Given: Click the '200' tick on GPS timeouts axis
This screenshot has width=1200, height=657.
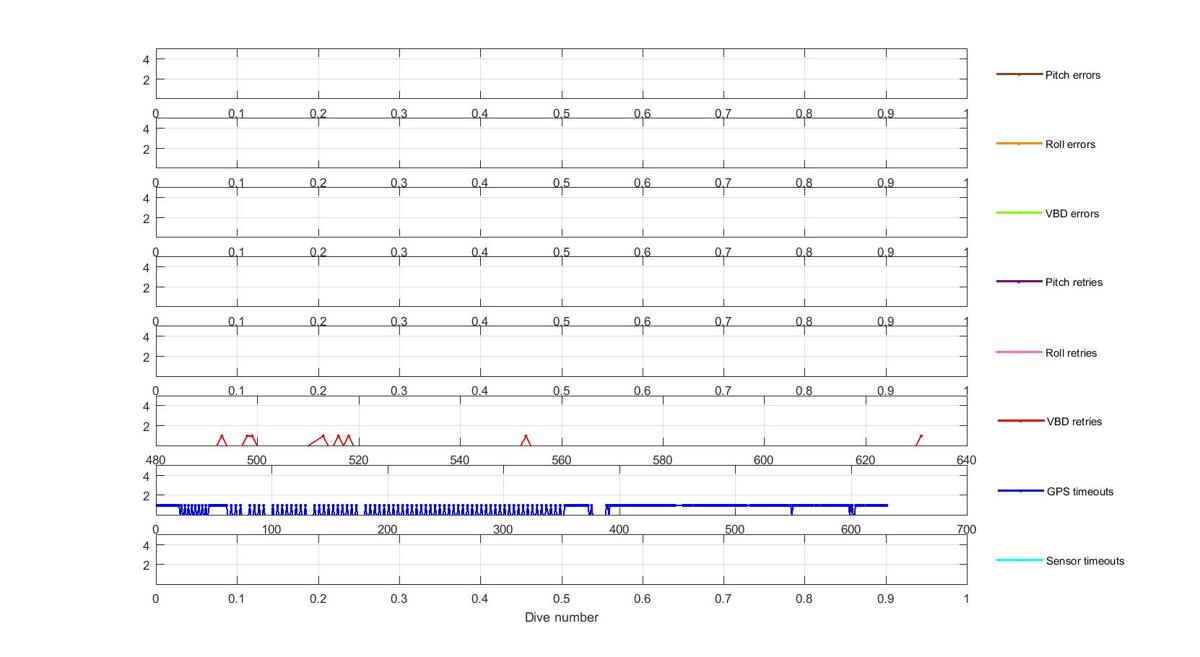Looking at the screenshot, I should [x=387, y=529].
